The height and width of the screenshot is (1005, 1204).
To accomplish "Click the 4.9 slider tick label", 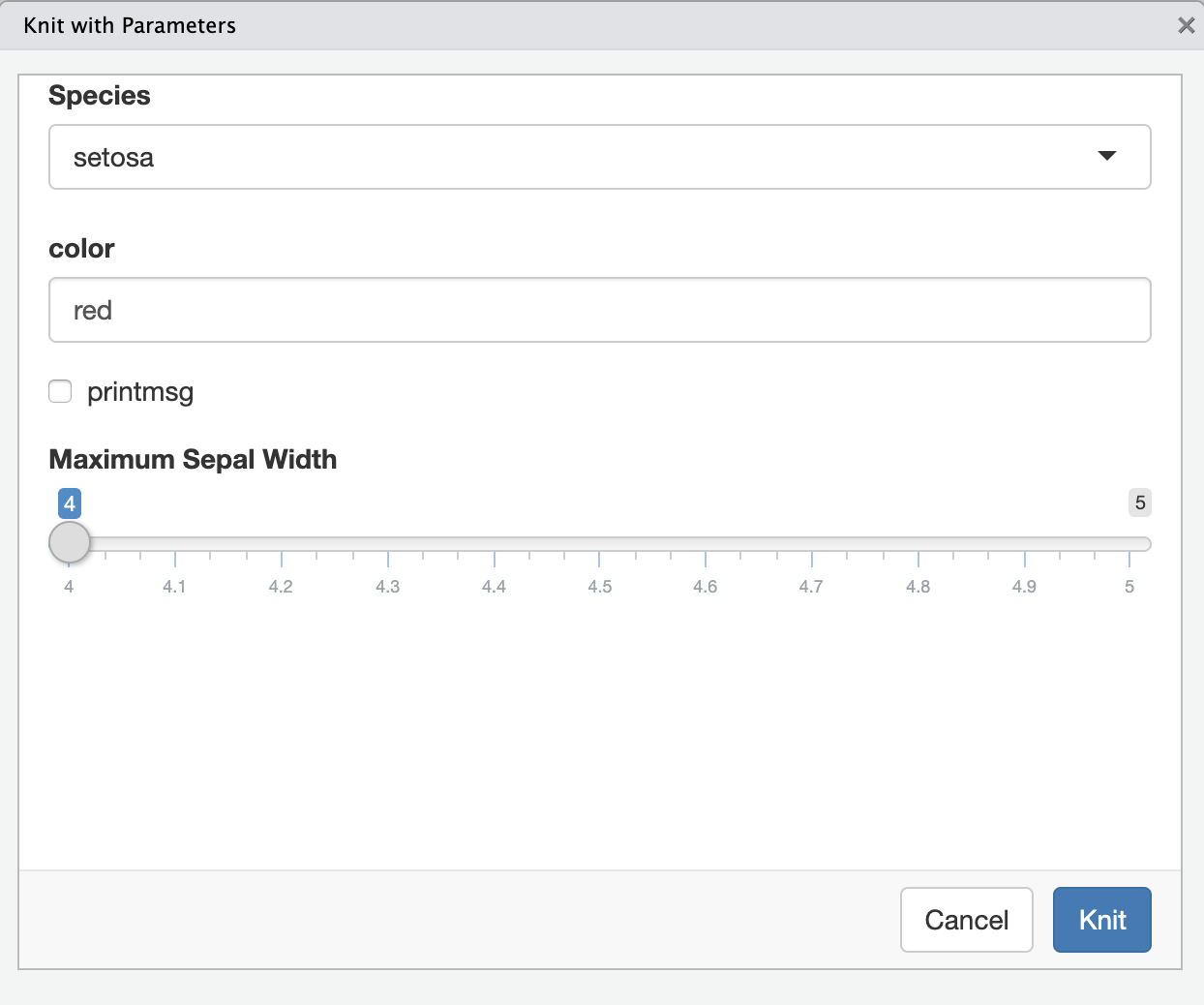I will [1024, 587].
